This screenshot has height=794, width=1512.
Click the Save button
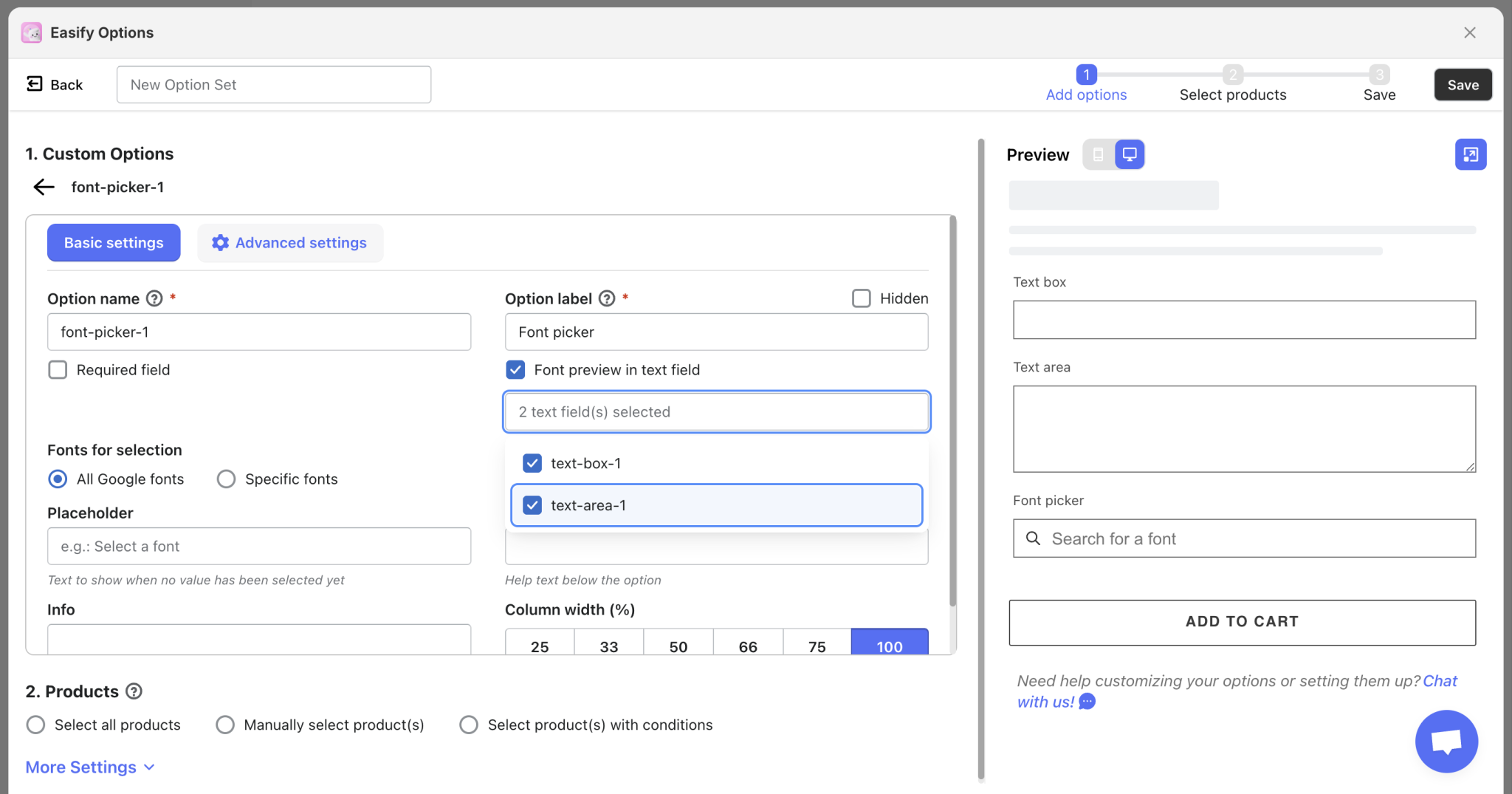point(1463,85)
